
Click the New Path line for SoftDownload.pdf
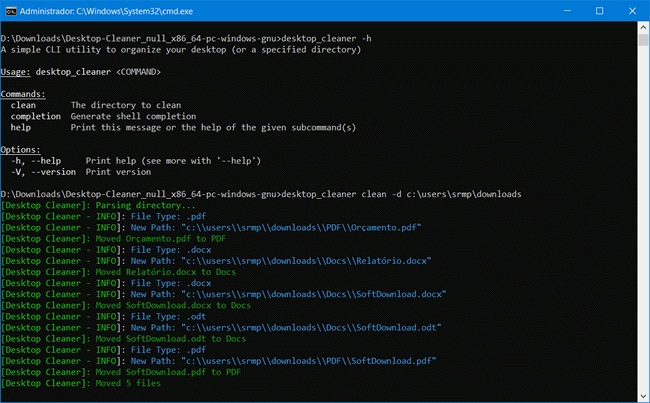(x=218, y=361)
